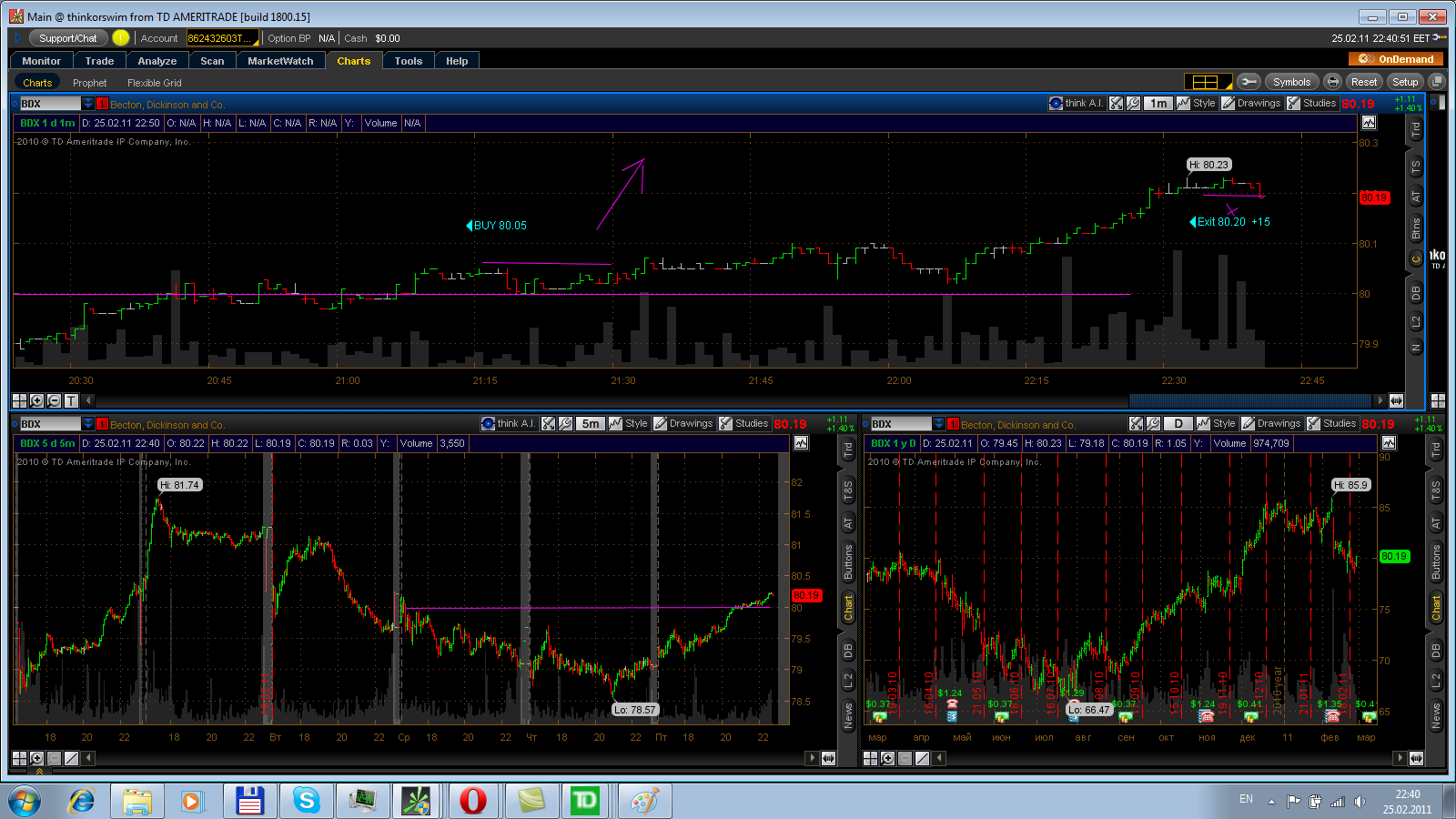Click the OnDemand button

coord(1395,59)
